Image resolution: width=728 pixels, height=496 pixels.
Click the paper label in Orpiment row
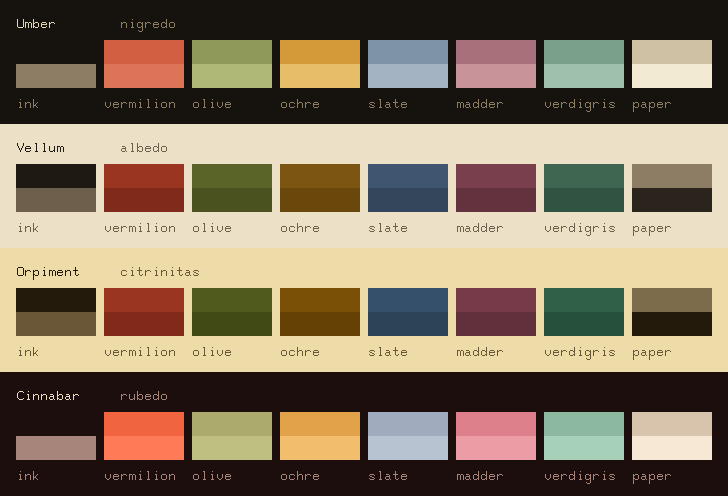(x=652, y=352)
